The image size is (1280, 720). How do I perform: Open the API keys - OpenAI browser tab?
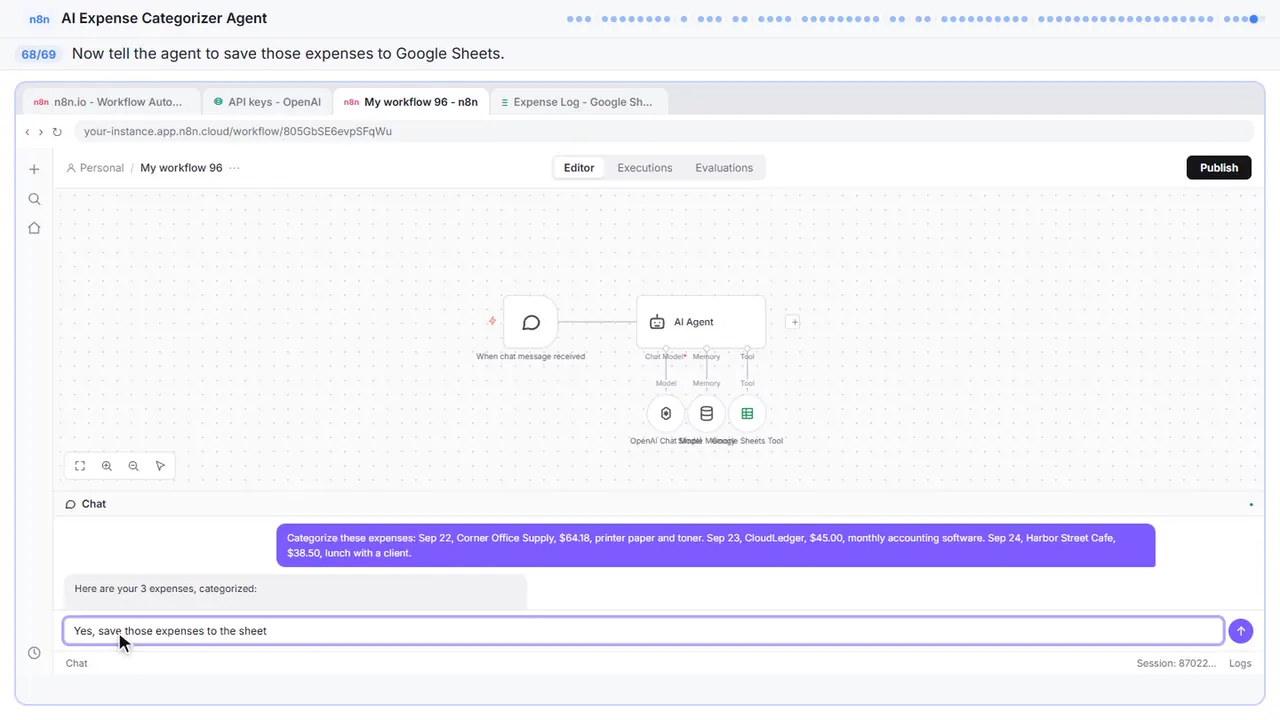coord(267,102)
